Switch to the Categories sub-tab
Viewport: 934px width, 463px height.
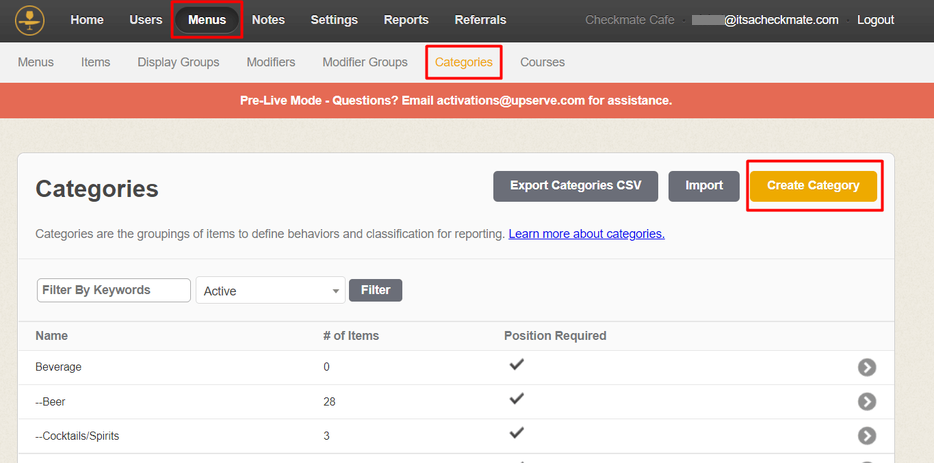coord(463,62)
